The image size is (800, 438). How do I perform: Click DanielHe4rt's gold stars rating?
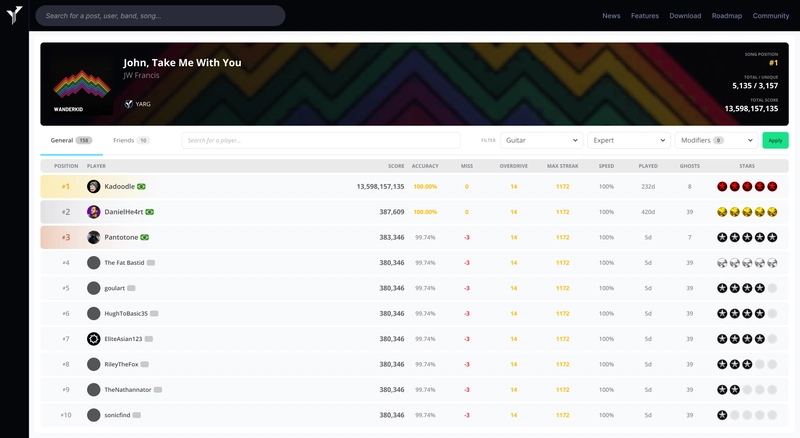point(747,212)
